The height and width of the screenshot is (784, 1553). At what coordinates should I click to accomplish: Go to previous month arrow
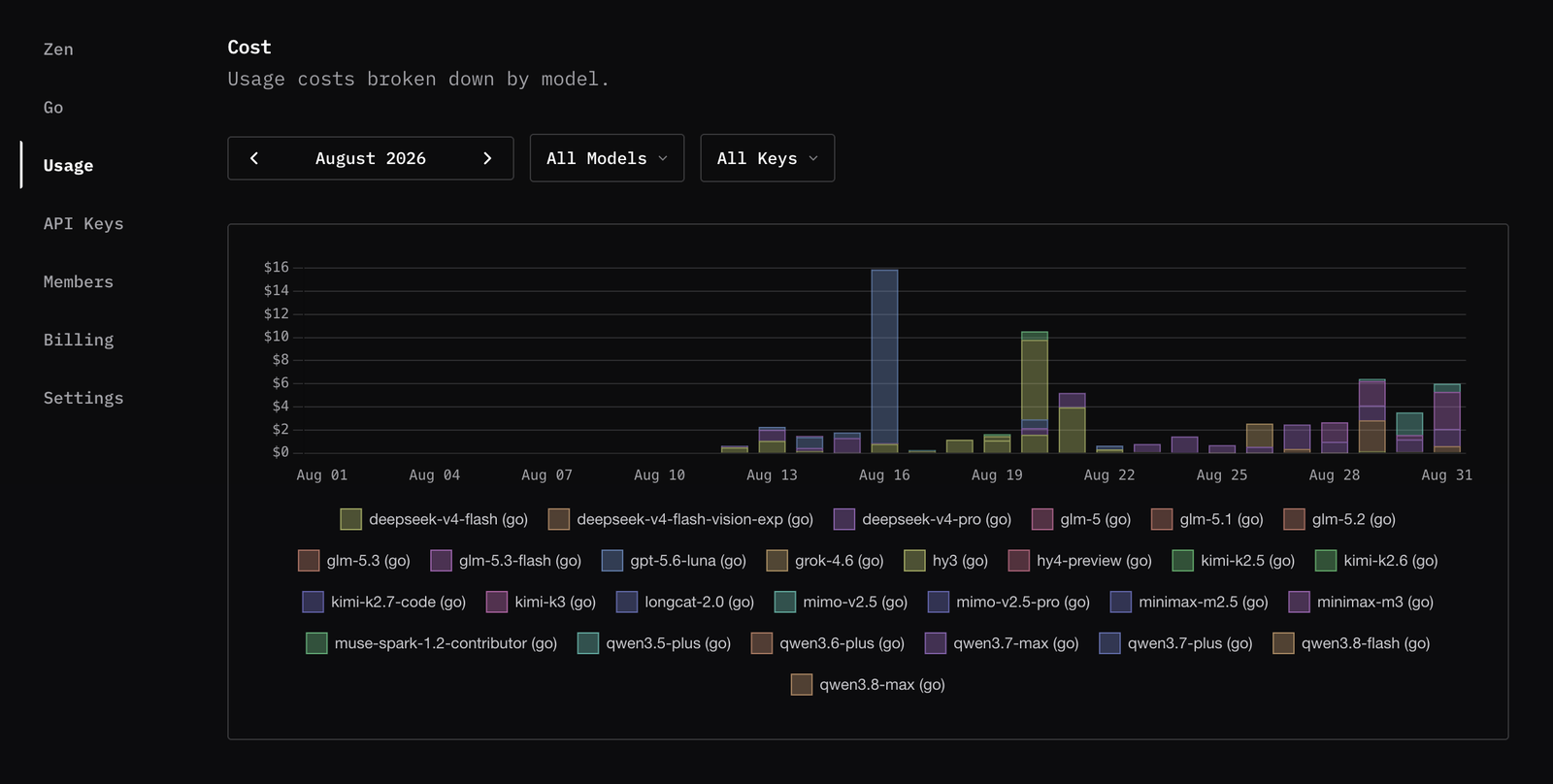click(254, 158)
